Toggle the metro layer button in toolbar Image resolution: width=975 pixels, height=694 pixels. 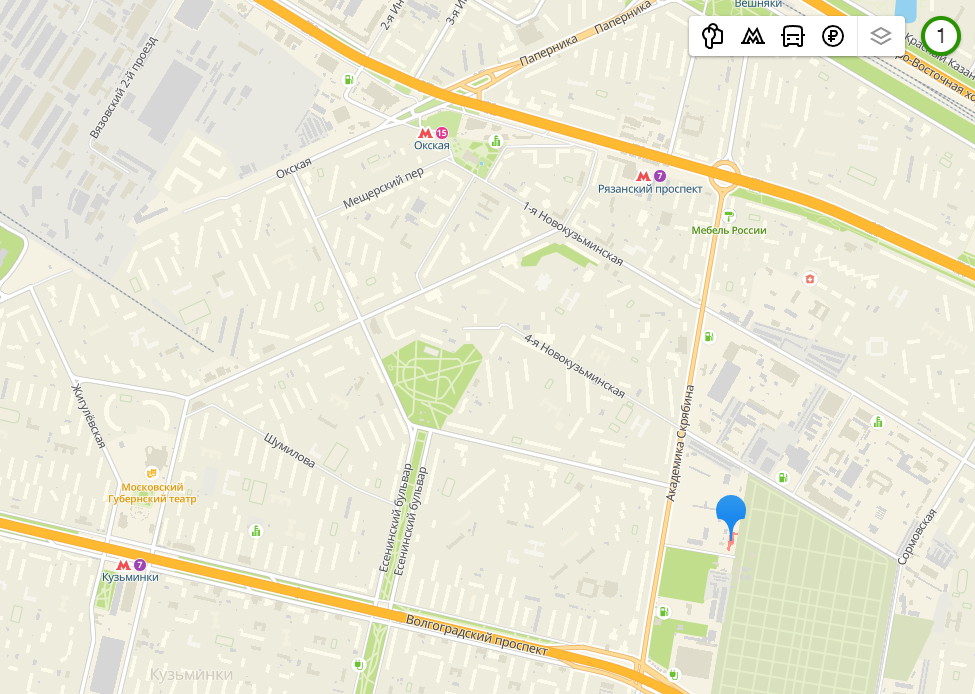(752, 37)
